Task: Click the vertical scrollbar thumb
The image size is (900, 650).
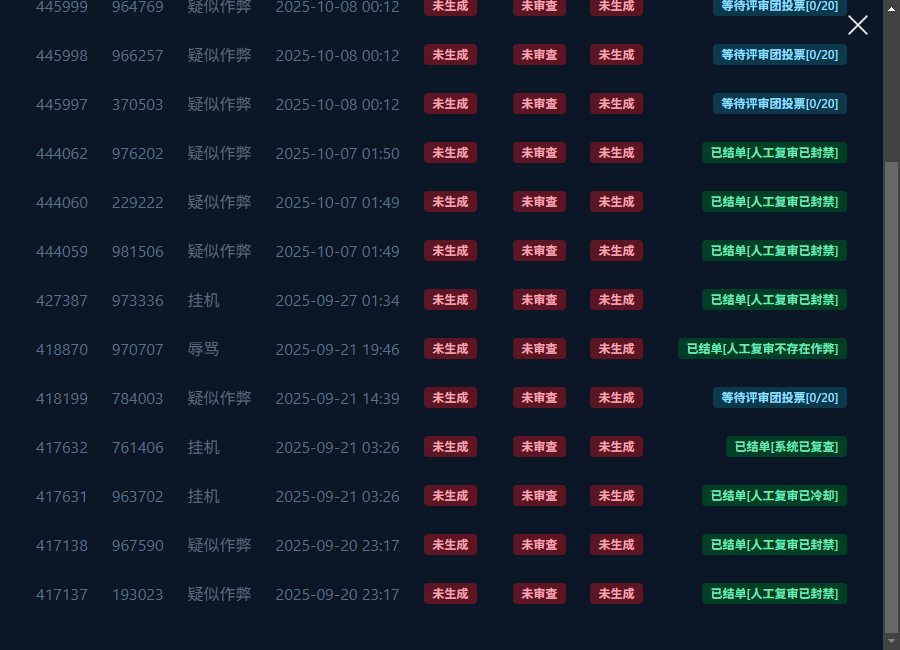Action: [x=891, y=396]
